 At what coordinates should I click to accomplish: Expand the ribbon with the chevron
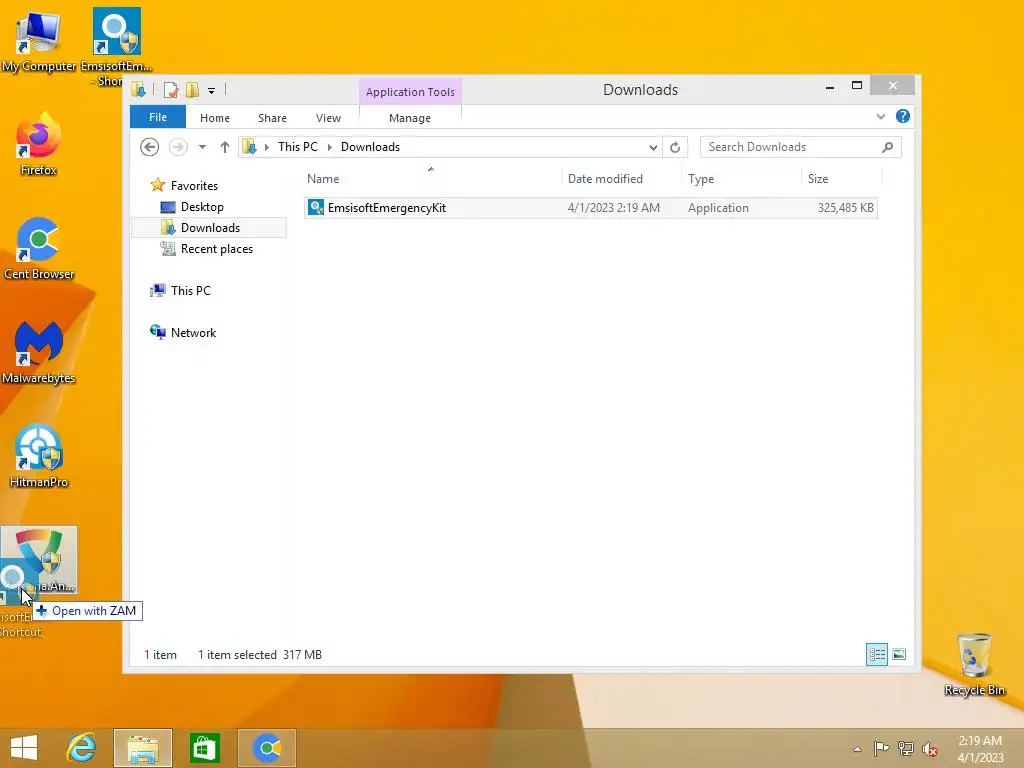(880, 116)
